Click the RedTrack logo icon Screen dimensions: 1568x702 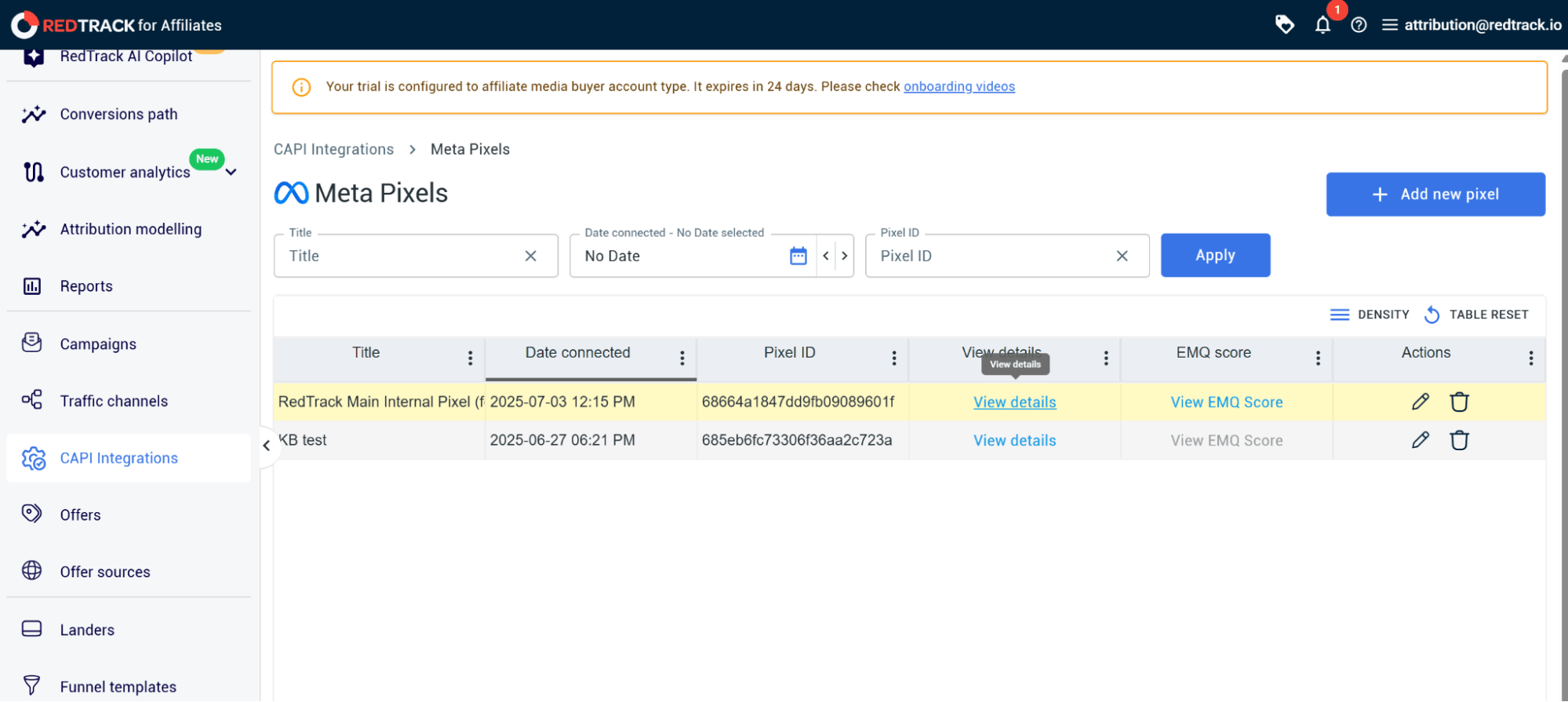(24, 25)
